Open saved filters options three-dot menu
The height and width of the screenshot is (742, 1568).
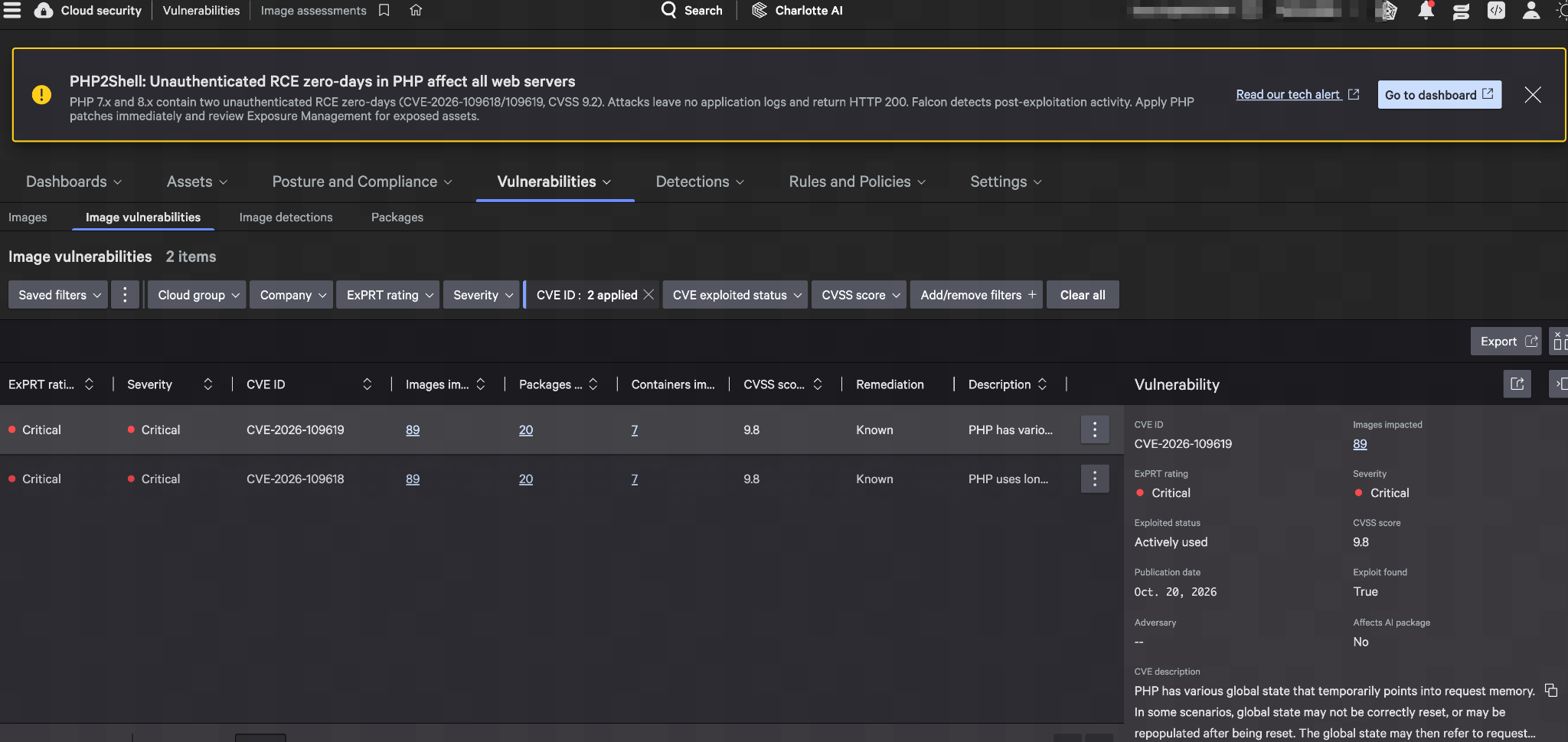125,295
